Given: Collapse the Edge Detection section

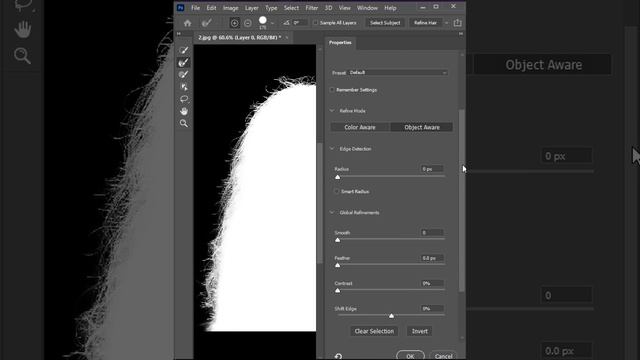Looking at the screenshot, I should pyautogui.click(x=332, y=149).
